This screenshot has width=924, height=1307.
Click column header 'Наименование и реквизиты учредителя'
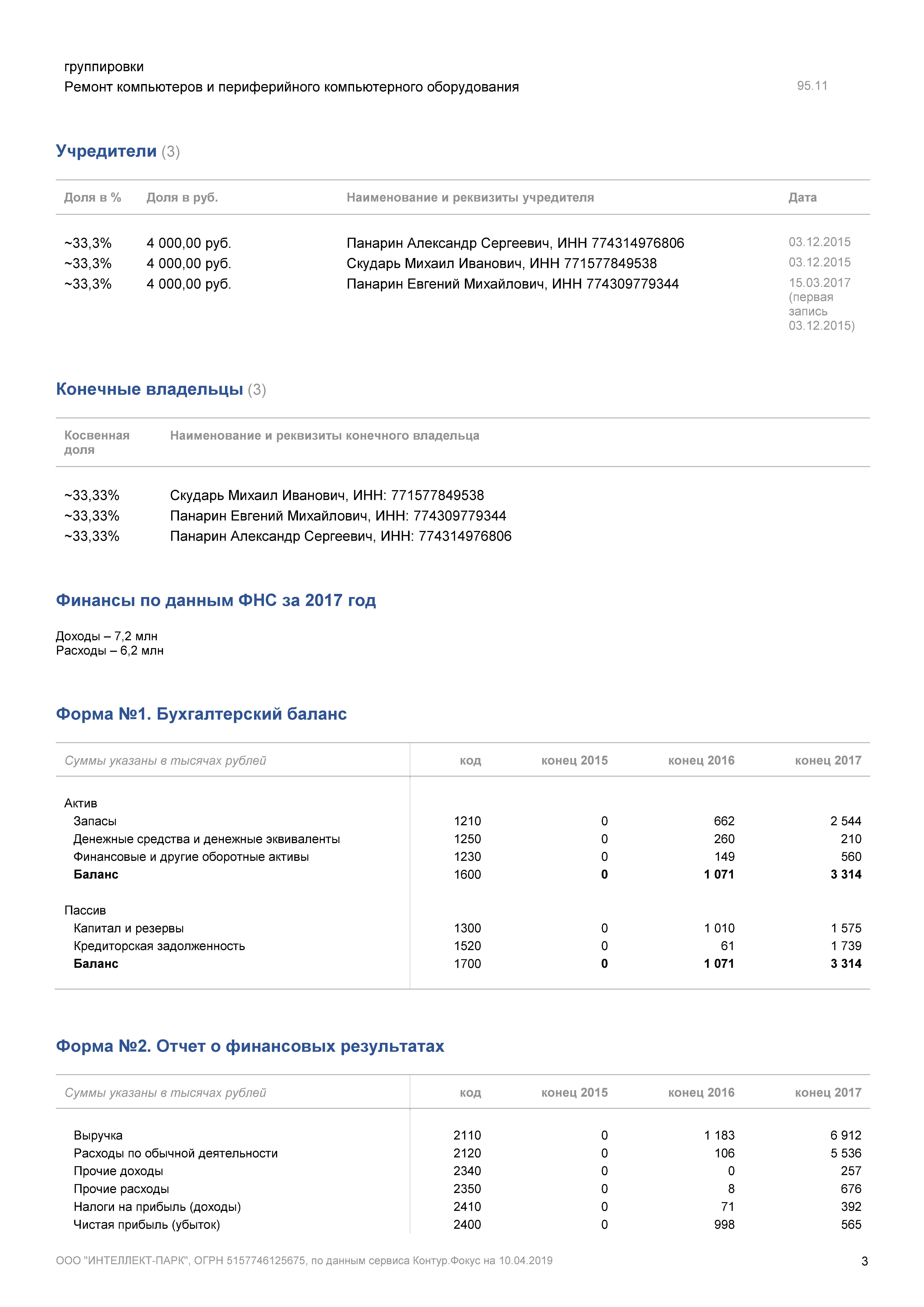470,197
